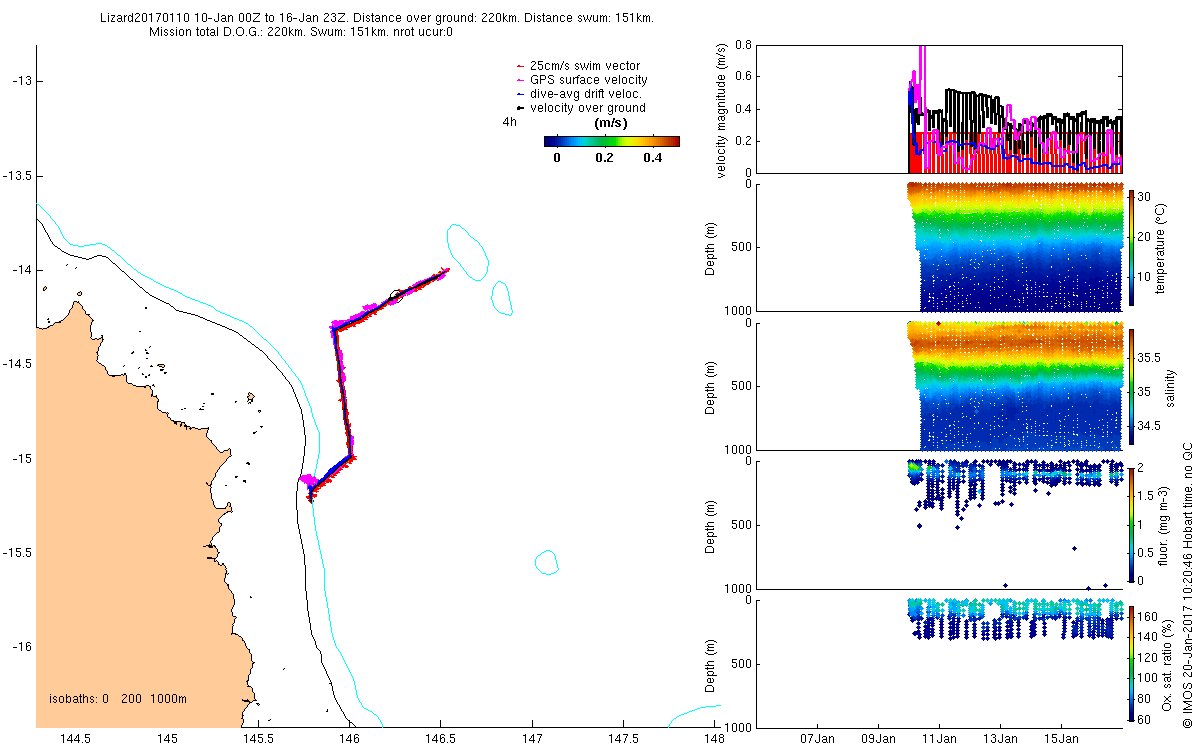Click the '15Jan' time axis label
Viewport: 1200px width, 750px height.
point(1062,739)
